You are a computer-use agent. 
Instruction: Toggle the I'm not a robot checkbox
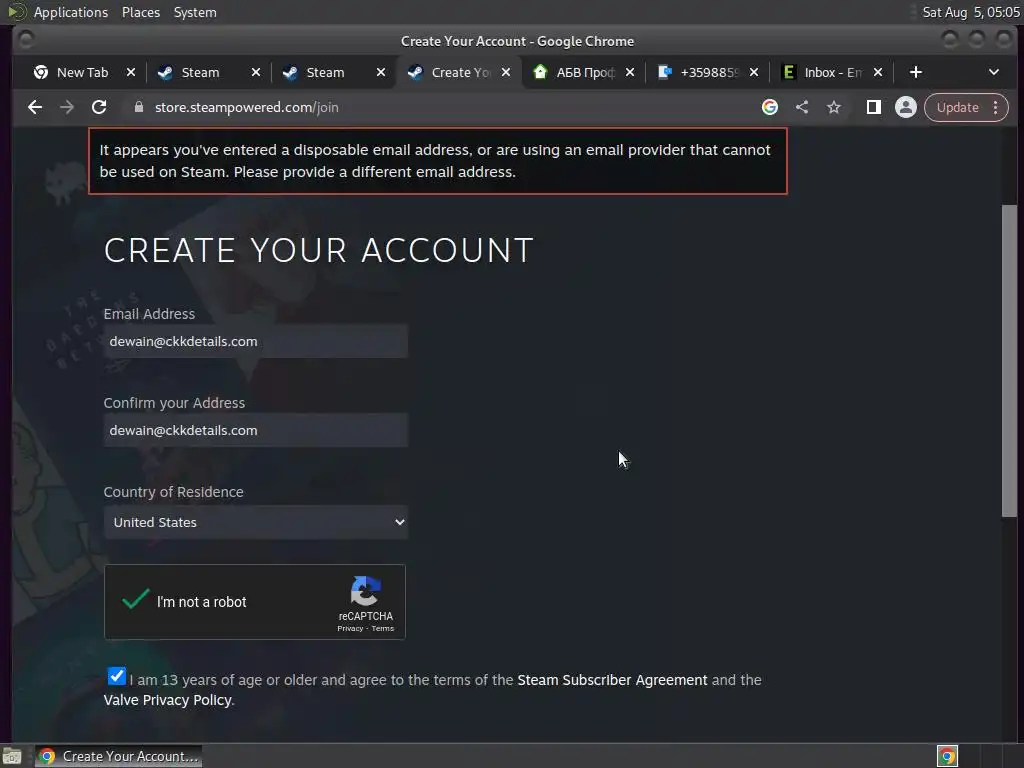[x=136, y=600]
